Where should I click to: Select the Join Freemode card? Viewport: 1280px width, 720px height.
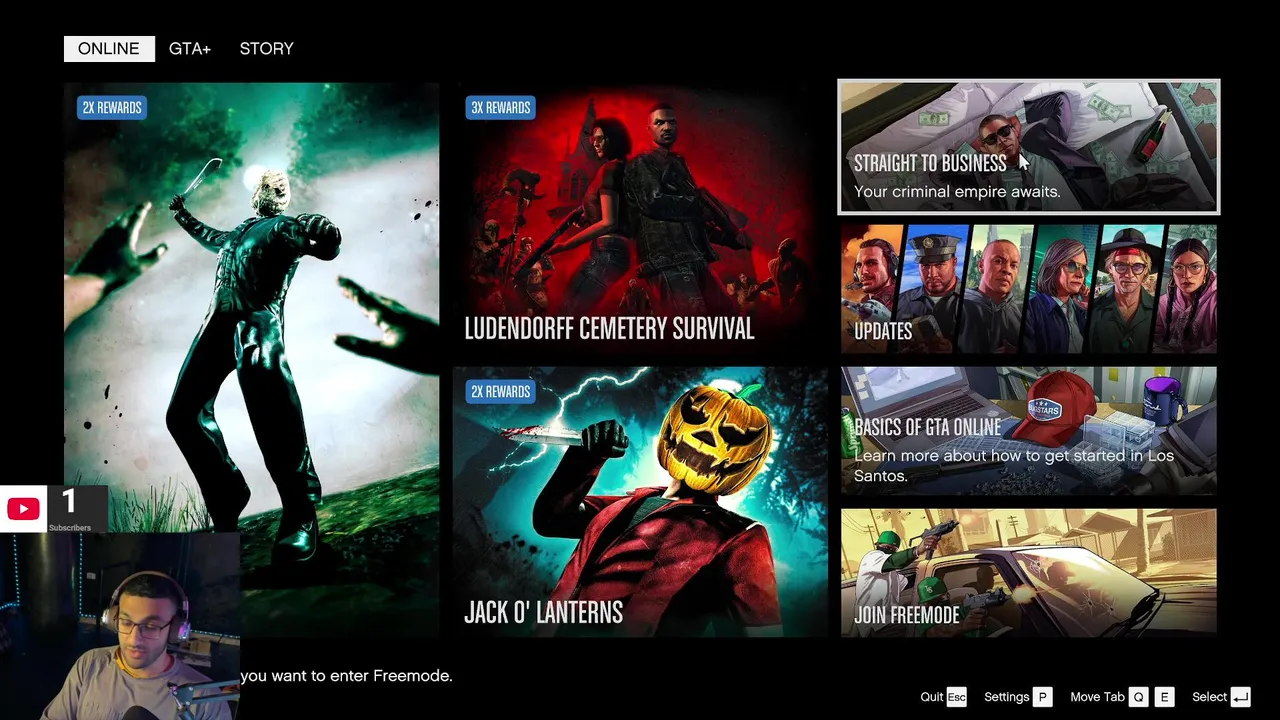coord(1028,573)
